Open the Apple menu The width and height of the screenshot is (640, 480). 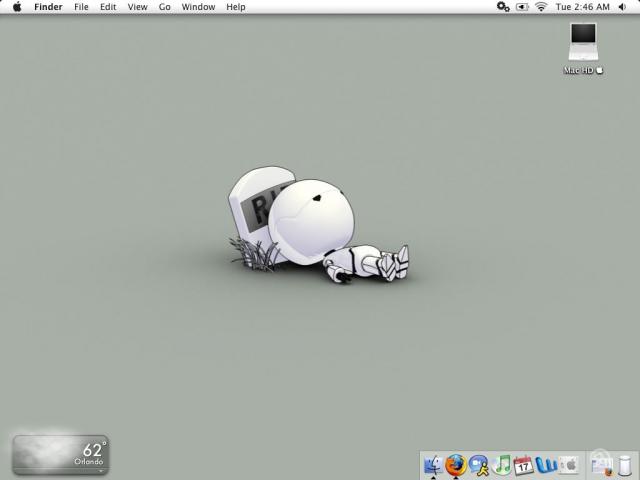click(x=17, y=7)
